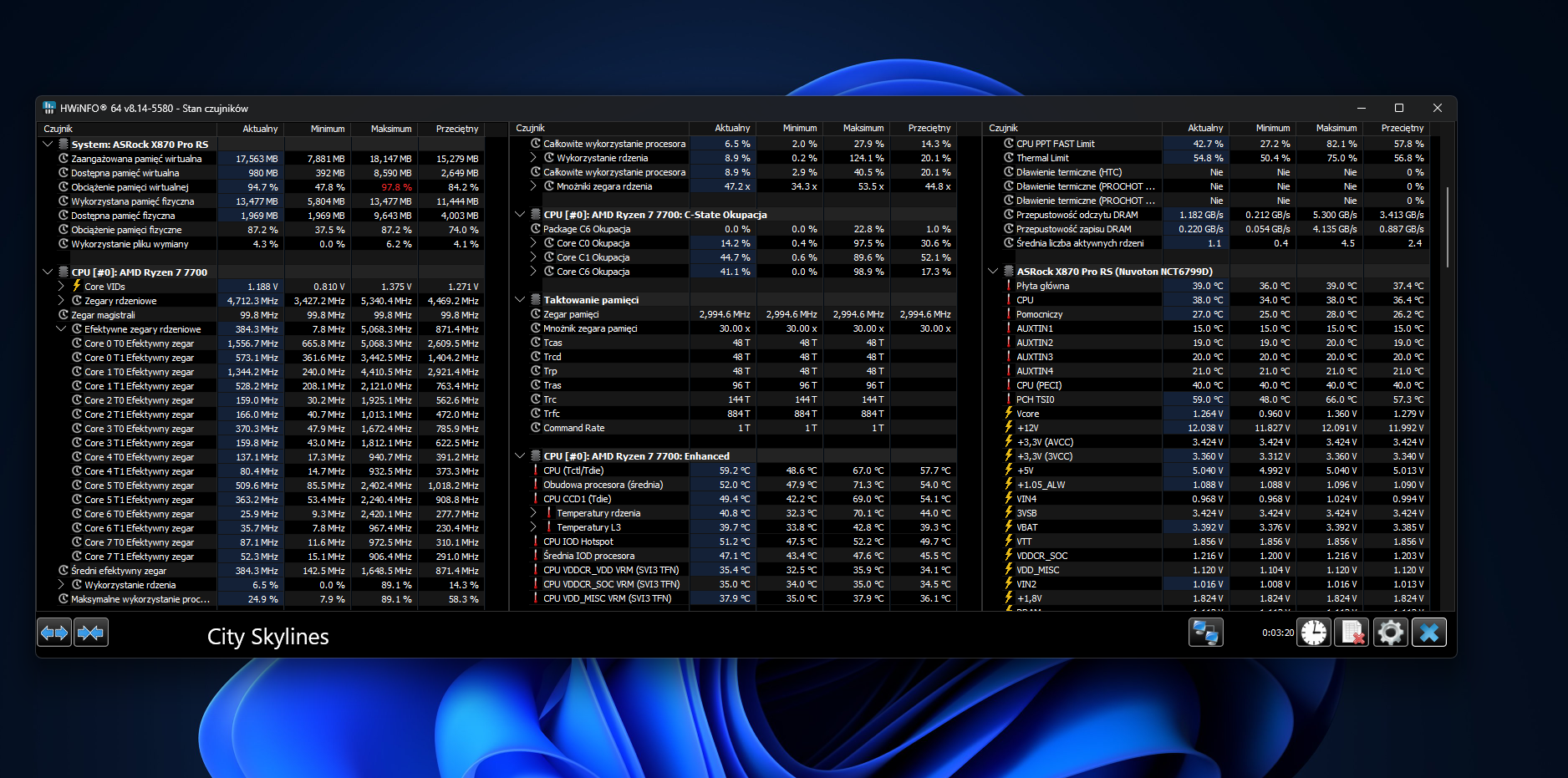Click the blue X close sensors button
1568x778 pixels.
pyautogui.click(x=1429, y=633)
